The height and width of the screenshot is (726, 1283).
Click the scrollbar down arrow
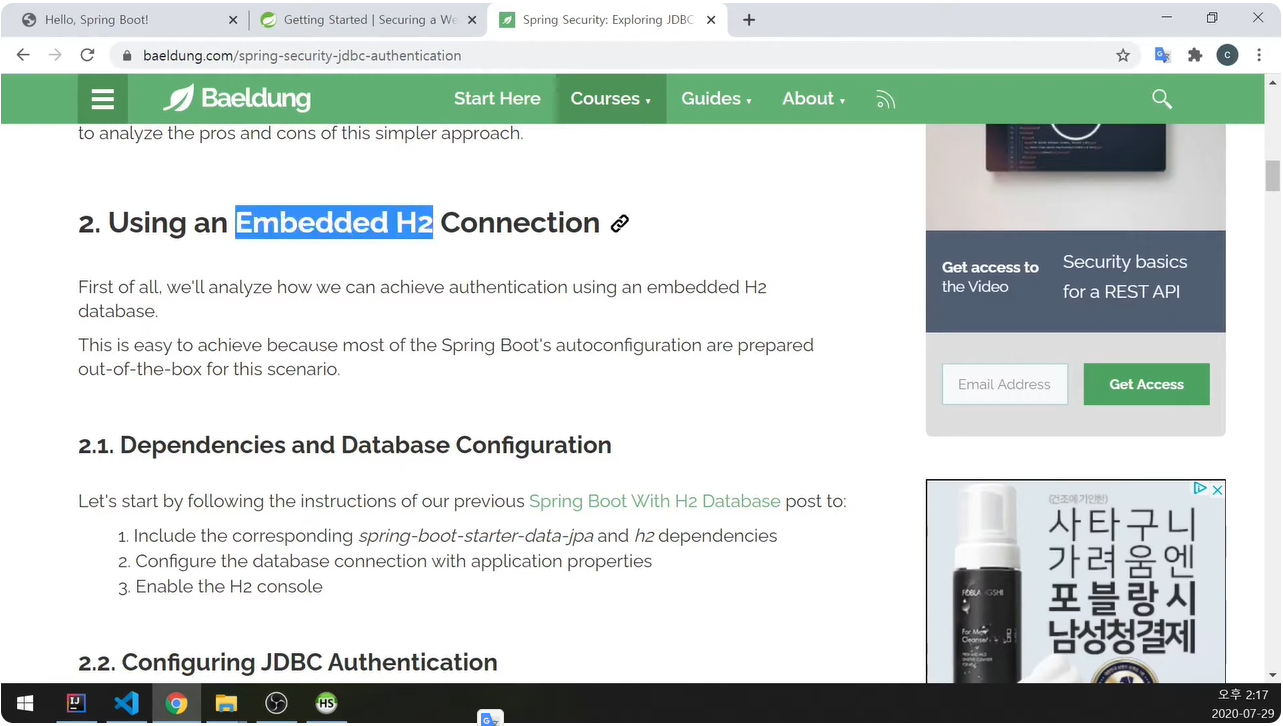coord(1272,674)
